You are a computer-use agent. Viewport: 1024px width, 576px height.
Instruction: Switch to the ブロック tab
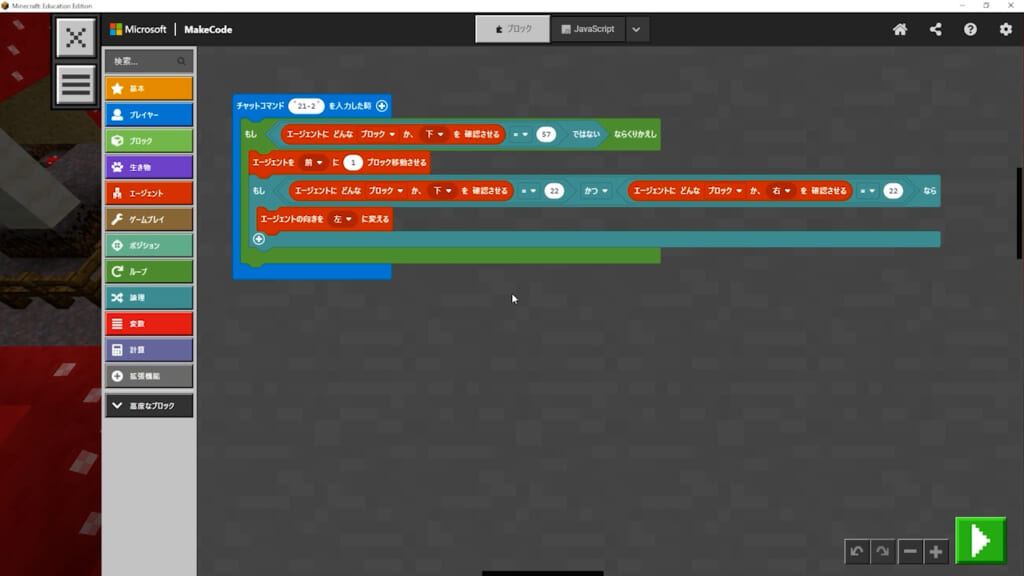tap(512, 29)
